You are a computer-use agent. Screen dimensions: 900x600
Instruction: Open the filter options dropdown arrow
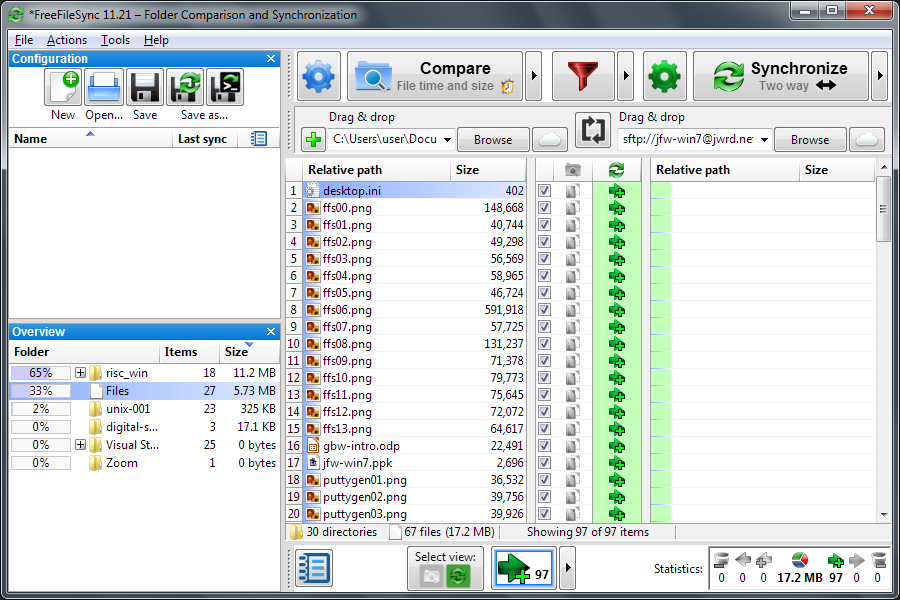(626, 76)
